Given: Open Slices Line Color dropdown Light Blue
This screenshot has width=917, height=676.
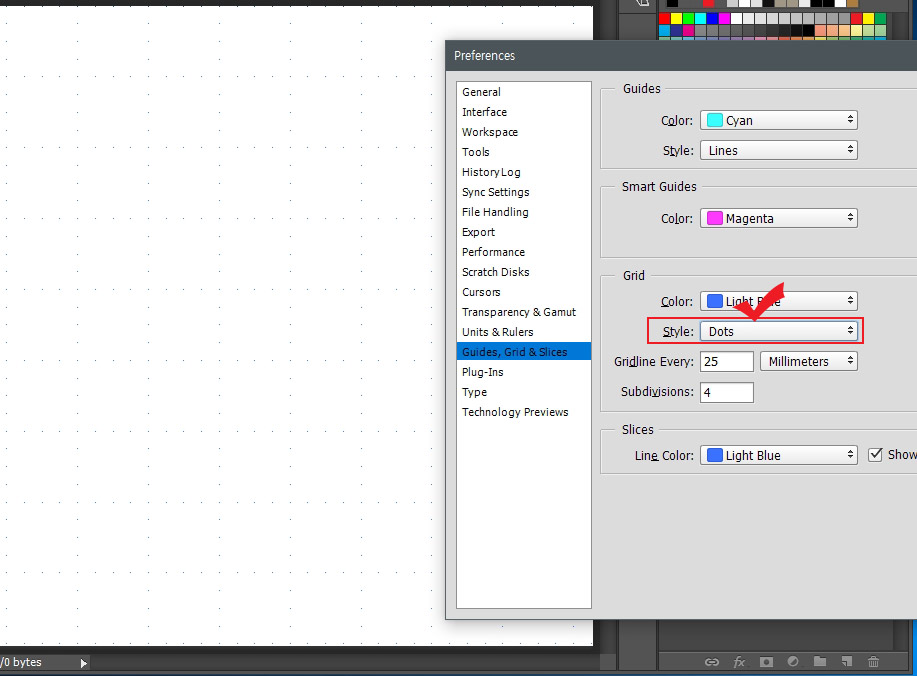Looking at the screenshot, I should 778,455.
